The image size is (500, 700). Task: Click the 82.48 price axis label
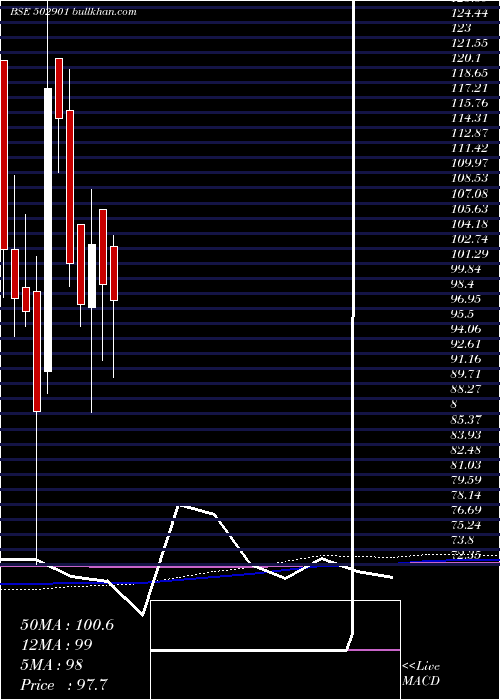click(x=466, y=450)
